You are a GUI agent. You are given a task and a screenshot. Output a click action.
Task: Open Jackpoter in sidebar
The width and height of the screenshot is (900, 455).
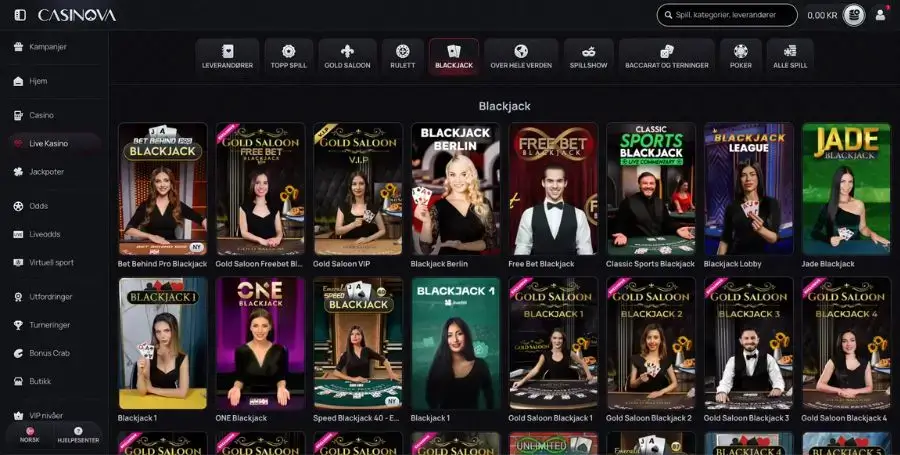click(55, 172)
